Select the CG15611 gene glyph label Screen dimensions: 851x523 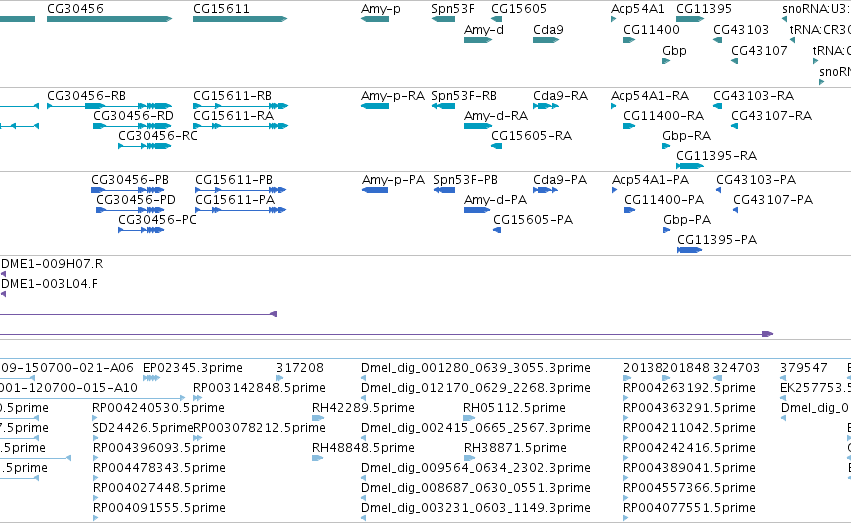[x=221, y=9]
